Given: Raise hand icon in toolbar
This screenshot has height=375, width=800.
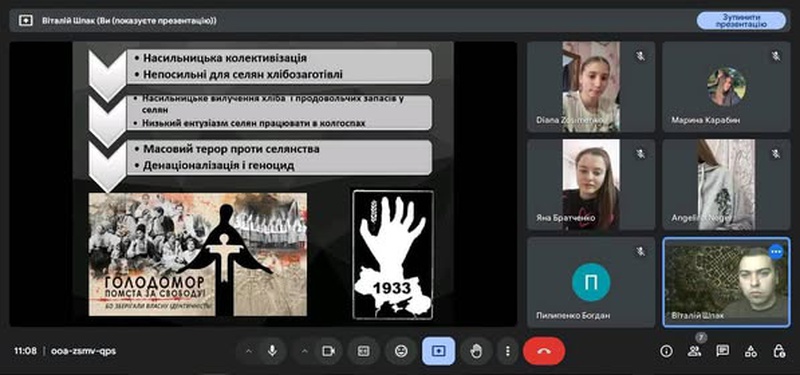Looking at the screenshot, I should 477,351.
